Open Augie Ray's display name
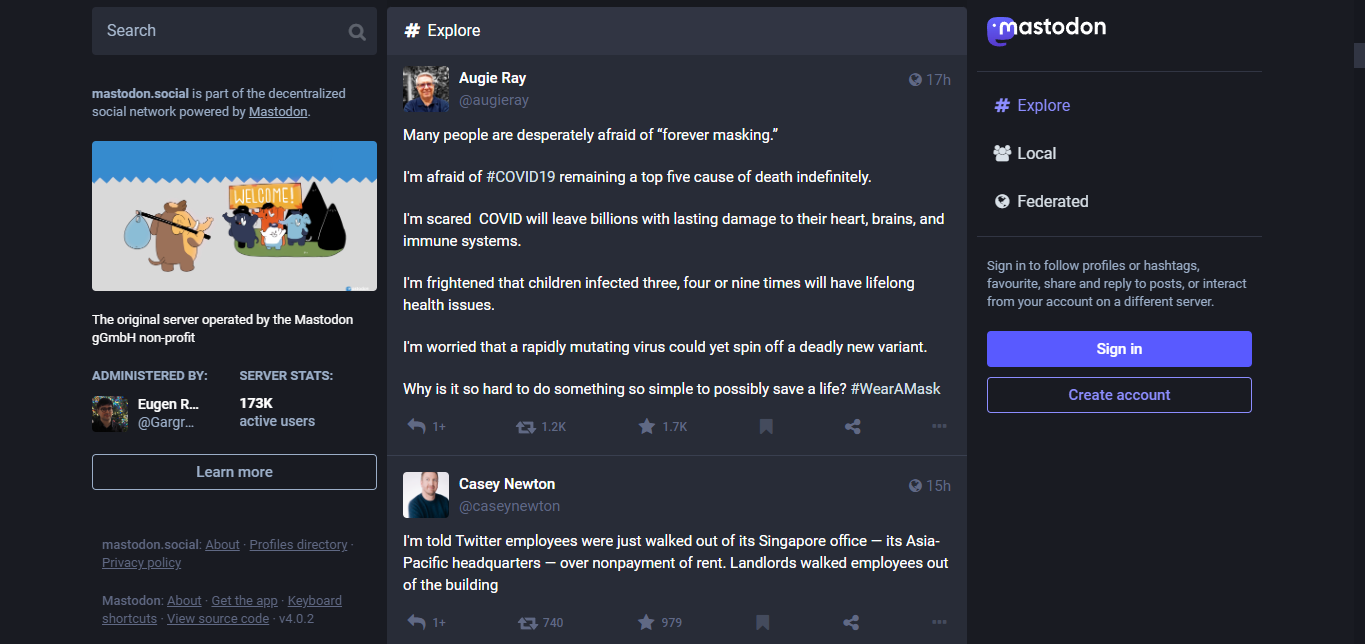 pos(492,78)
